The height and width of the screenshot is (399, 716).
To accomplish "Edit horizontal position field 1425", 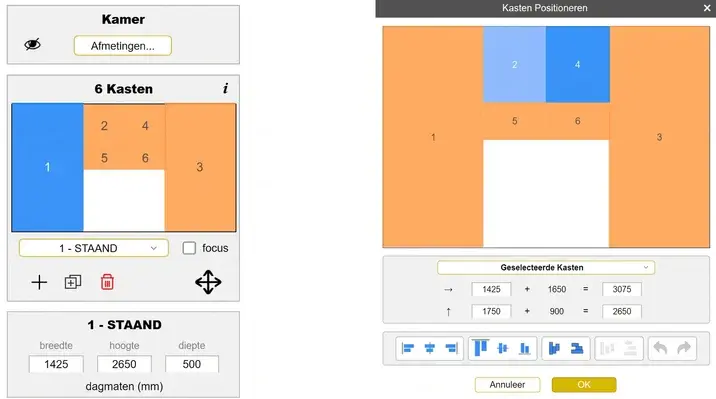I will 491,289.
